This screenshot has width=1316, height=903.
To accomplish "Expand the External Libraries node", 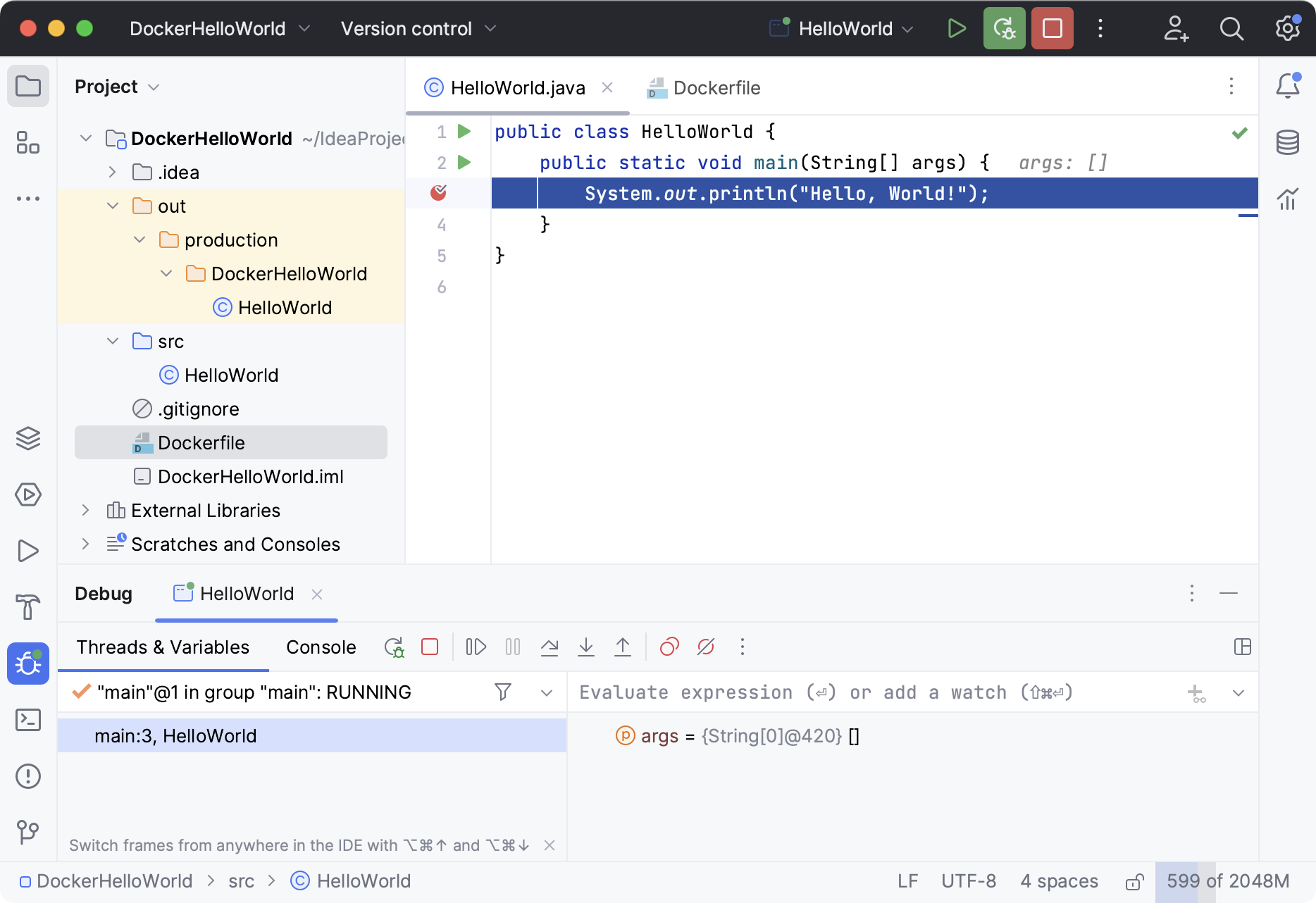I will pyautogui.click(x=85, y=510).
